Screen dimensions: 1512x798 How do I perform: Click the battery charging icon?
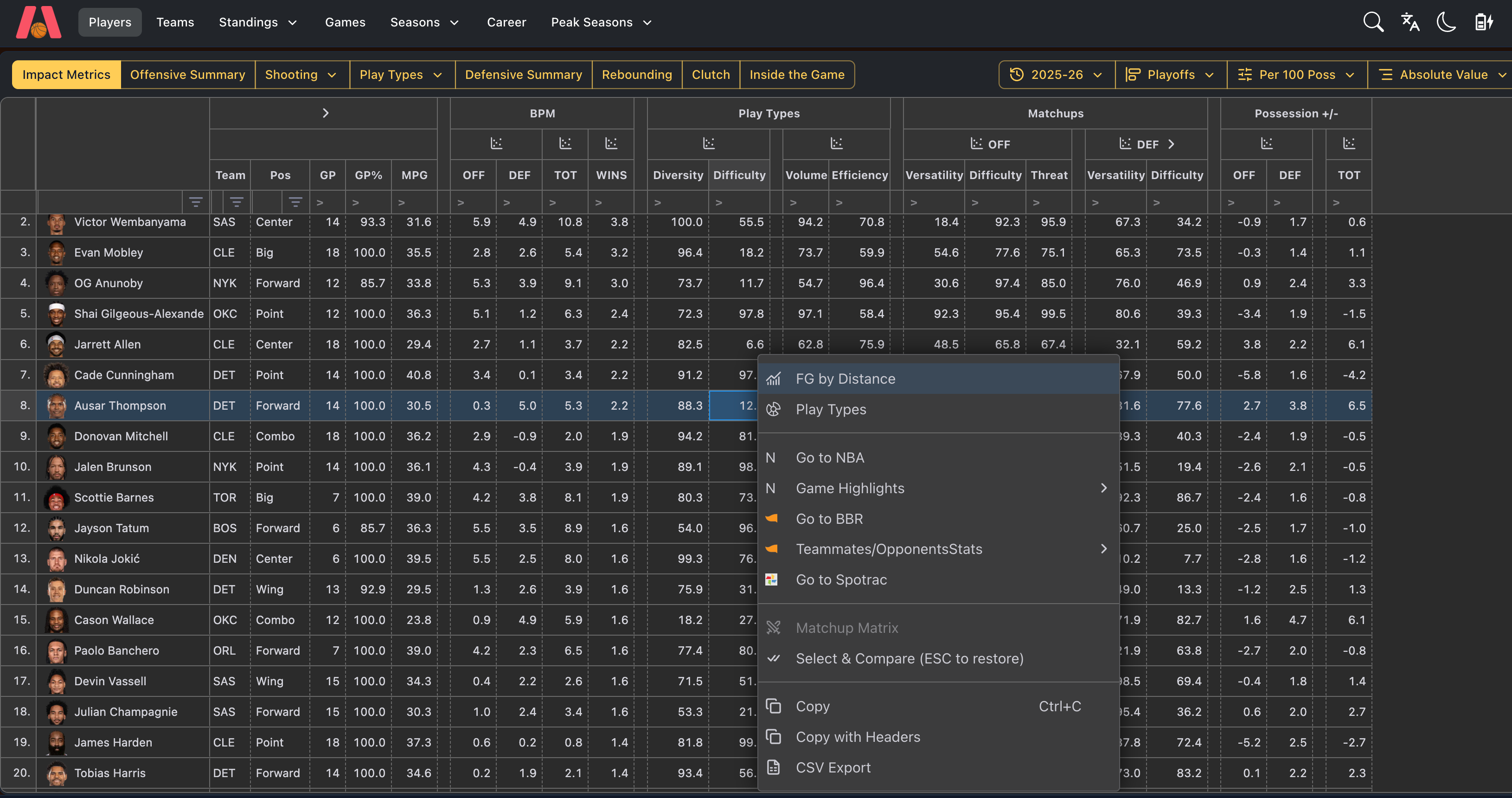[x=1483, y=22]
